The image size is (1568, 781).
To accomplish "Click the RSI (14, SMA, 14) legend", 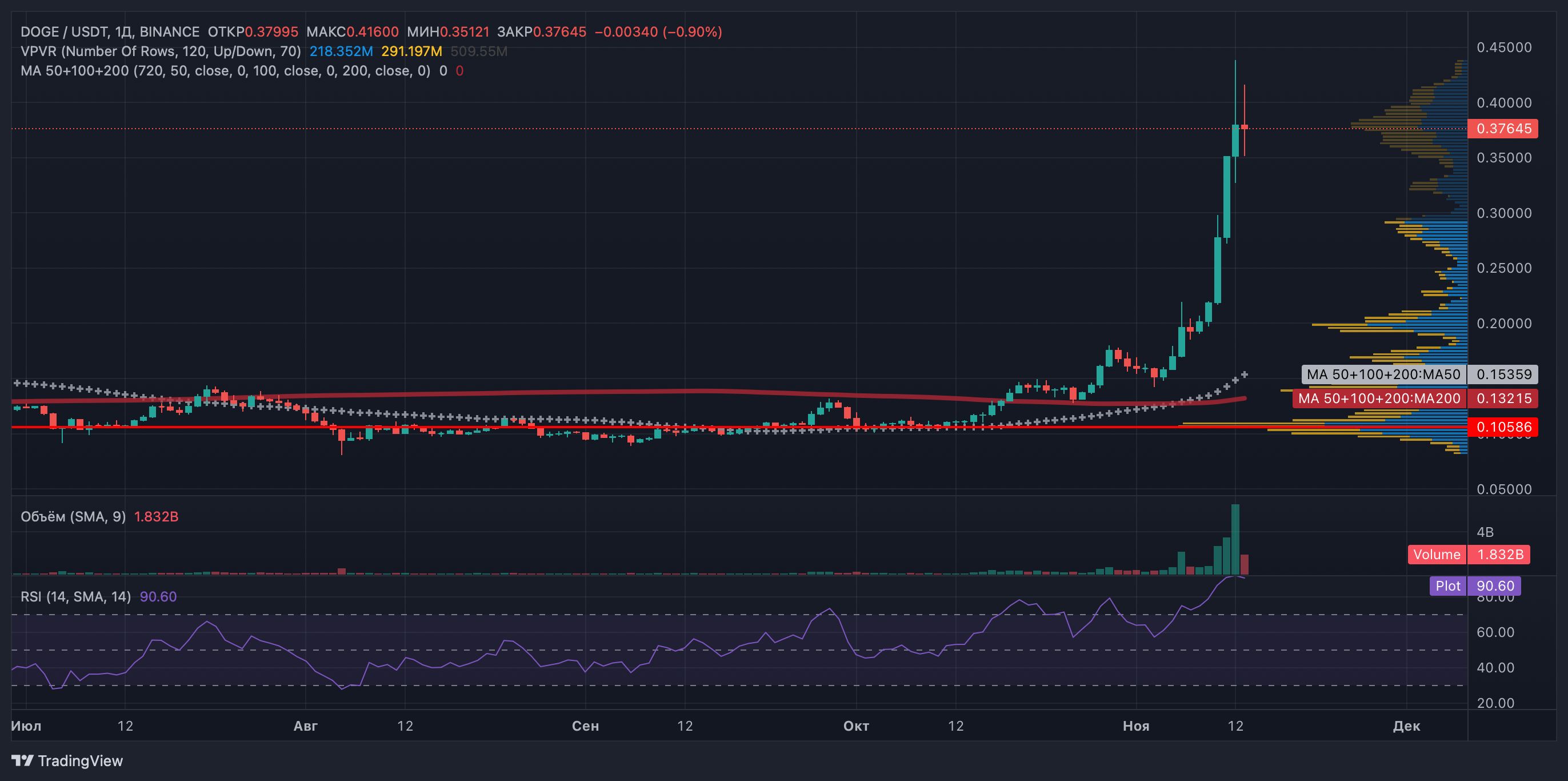I will [75, 596].
